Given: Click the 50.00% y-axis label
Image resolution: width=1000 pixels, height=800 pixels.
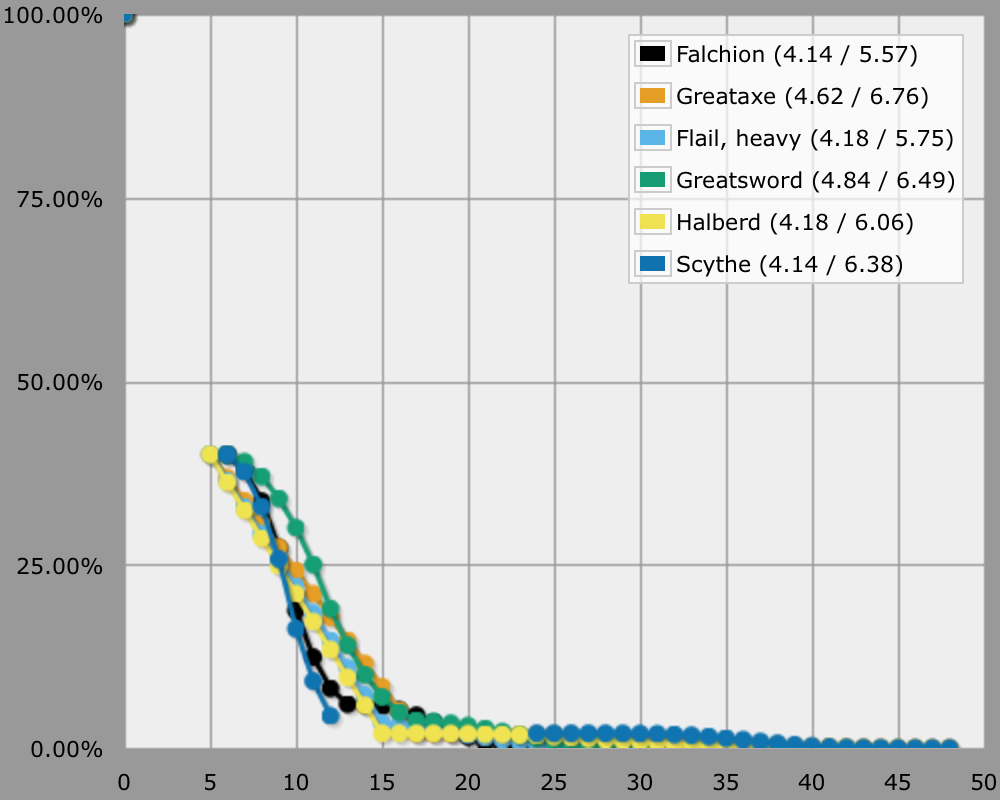Looking at the screenshot, I should click(62, 383).
